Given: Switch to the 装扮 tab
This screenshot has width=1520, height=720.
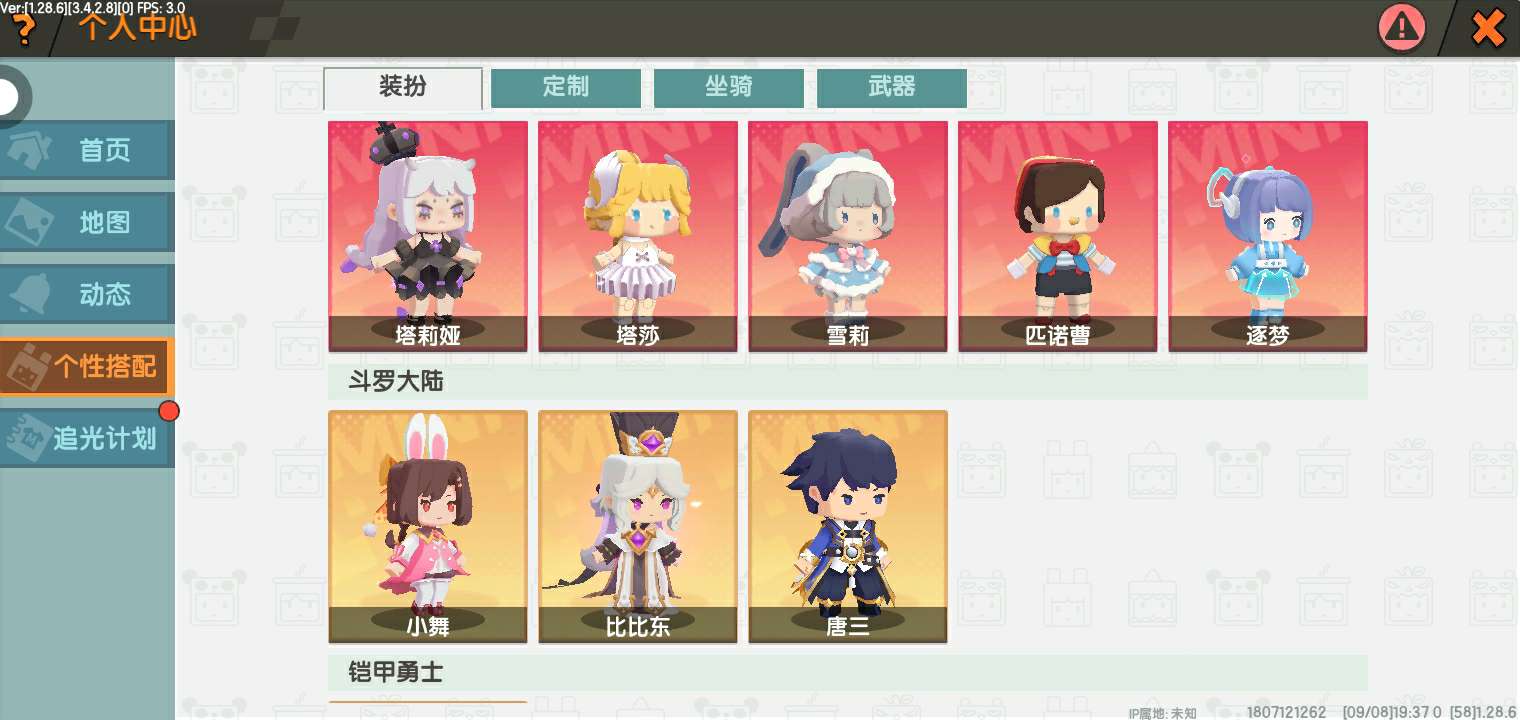Looking at the screenshot, I should 403,88.
